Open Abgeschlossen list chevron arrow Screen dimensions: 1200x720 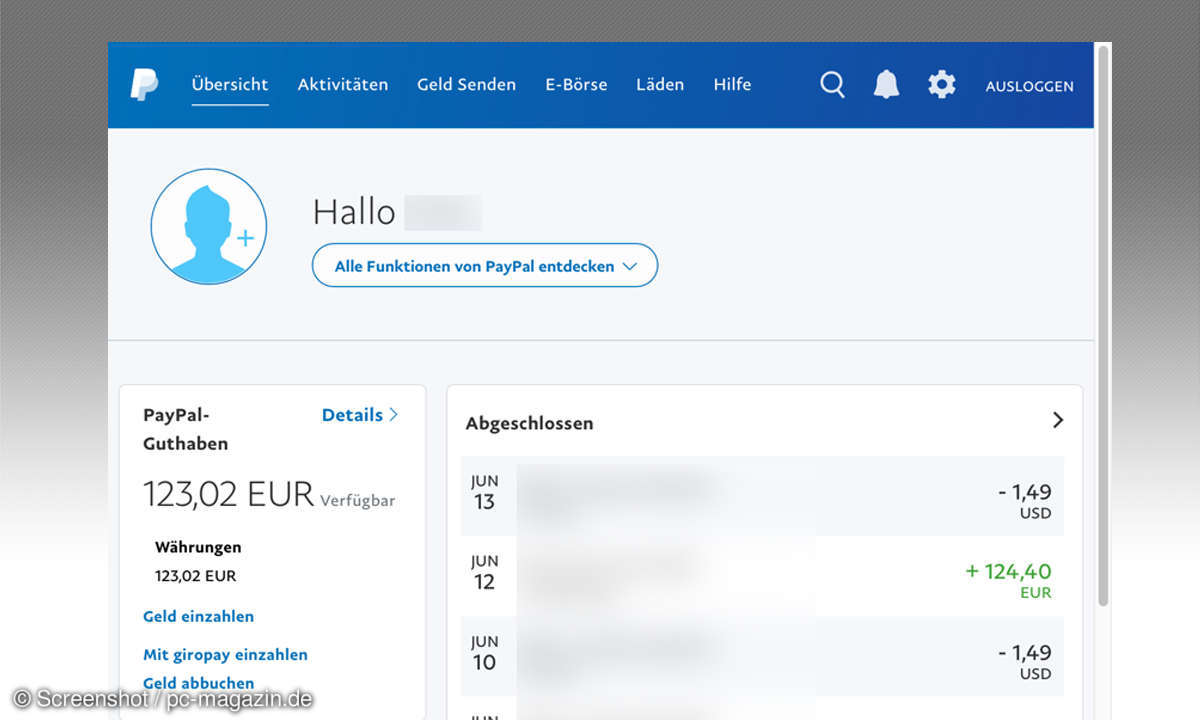(x=1058, y=420)
